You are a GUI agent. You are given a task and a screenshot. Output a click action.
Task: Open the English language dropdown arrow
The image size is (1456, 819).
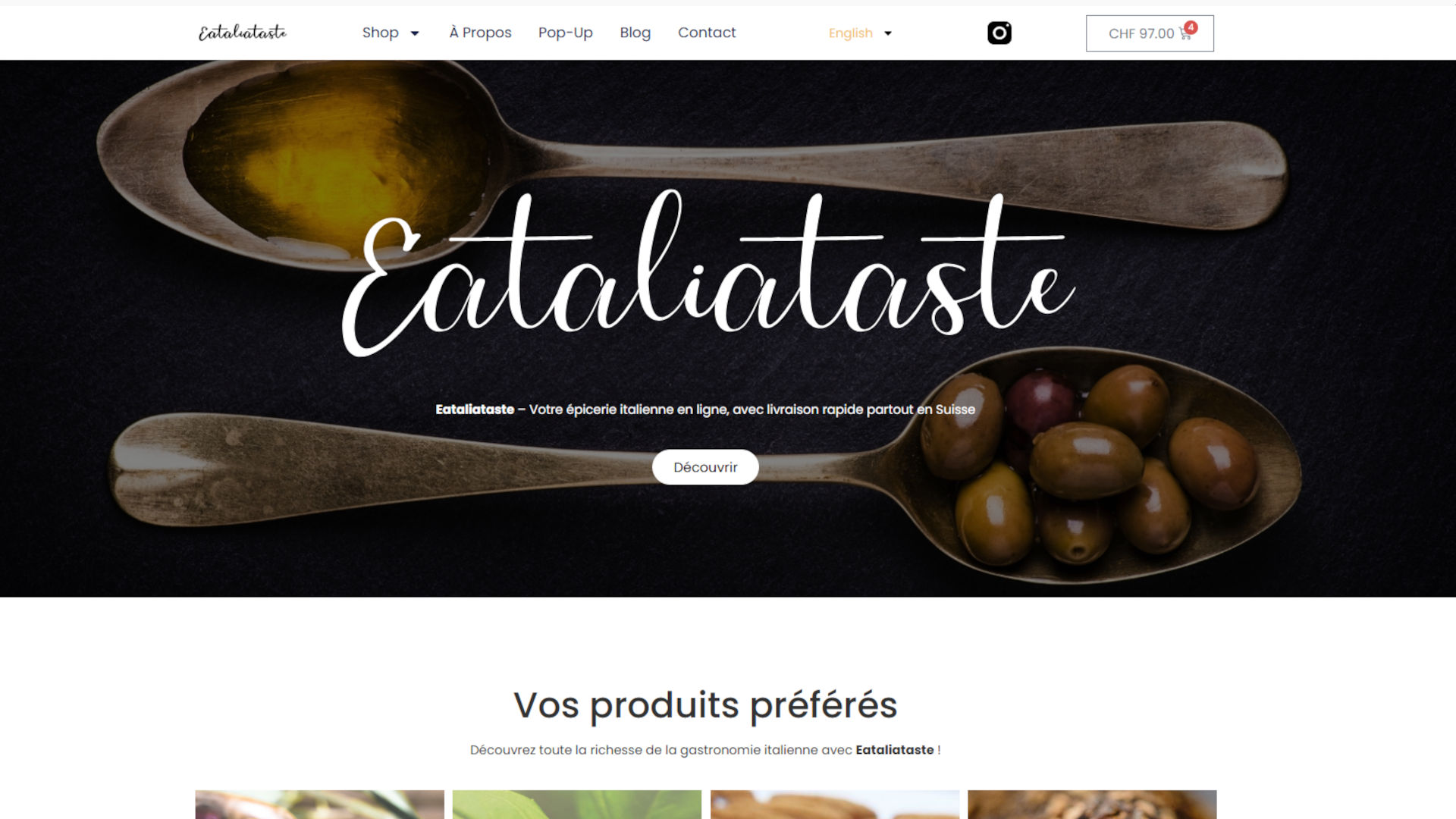pyautogui.click(x=888, y=33)
